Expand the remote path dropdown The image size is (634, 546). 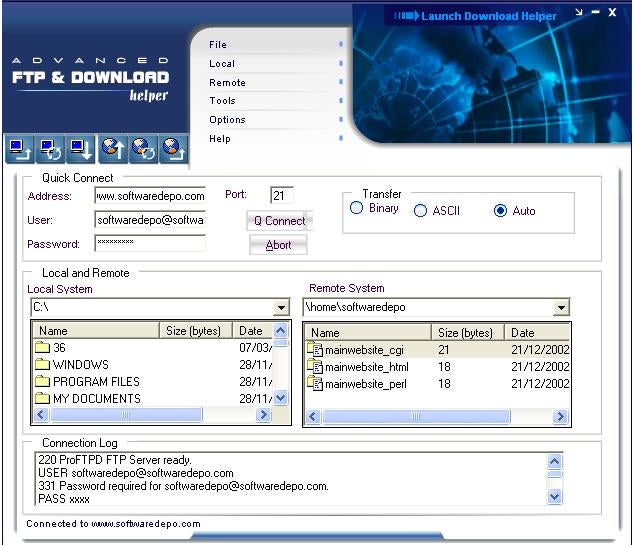[x=561, y=308]
